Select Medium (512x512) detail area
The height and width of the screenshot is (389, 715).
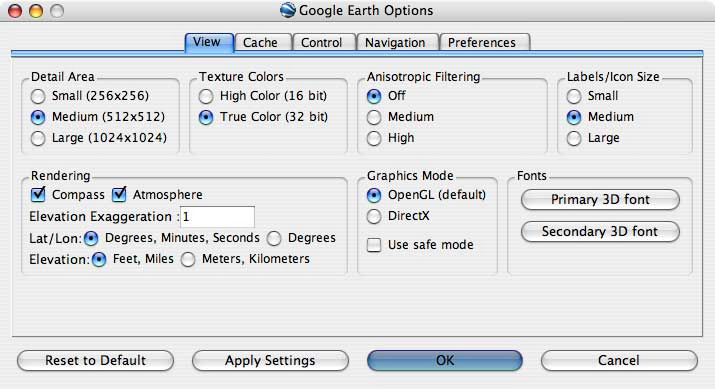[38, 117]
